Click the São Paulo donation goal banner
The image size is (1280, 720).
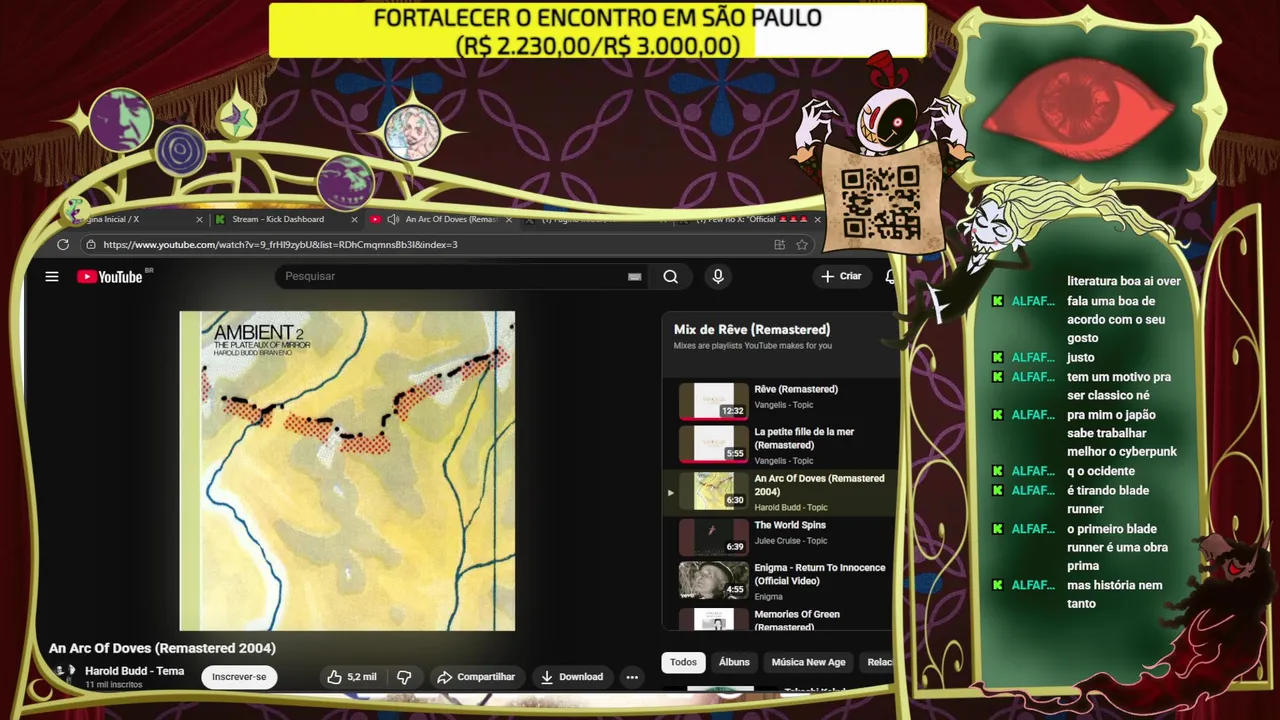coord(598,31)
